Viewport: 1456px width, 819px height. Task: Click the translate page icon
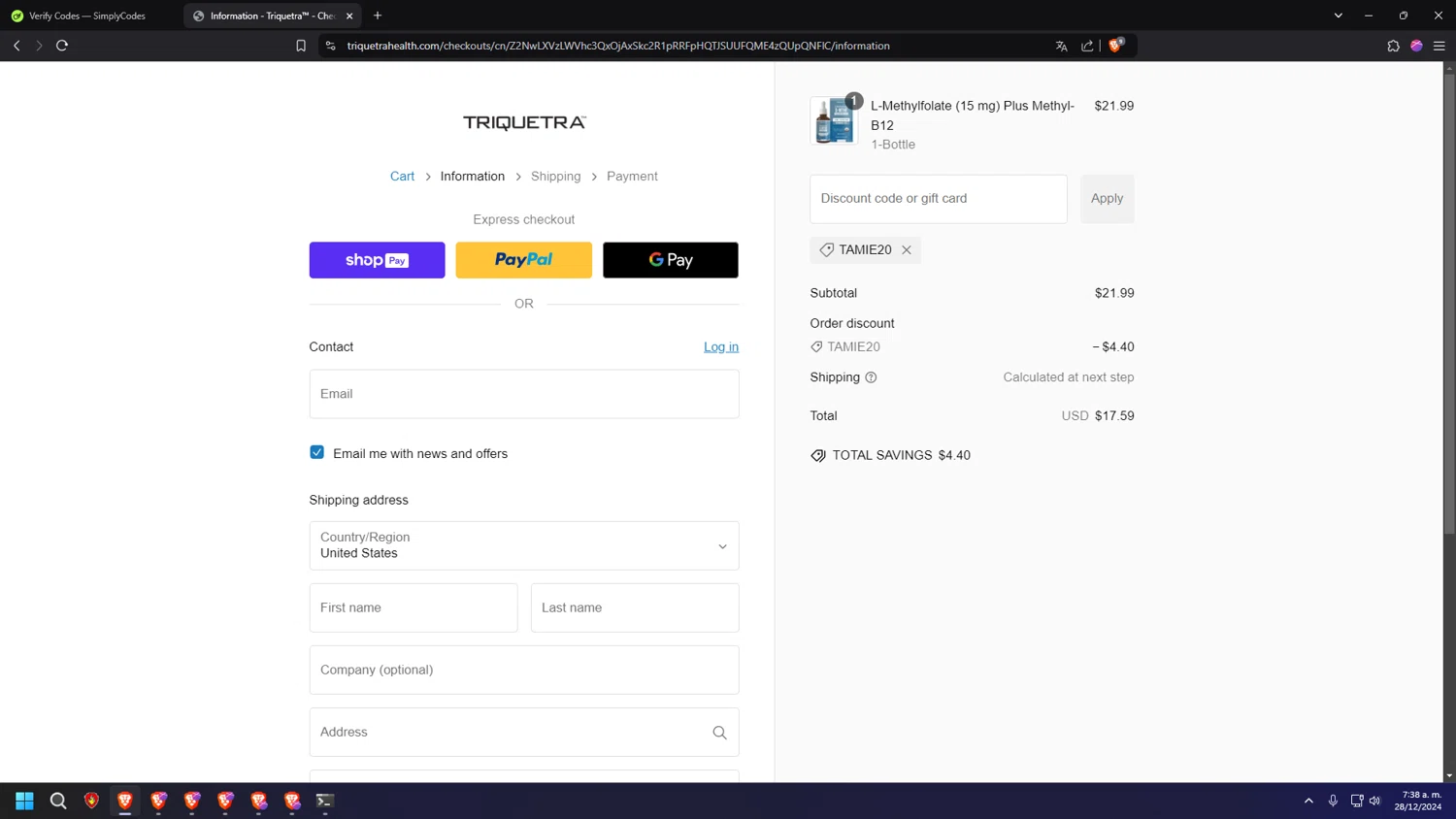[1061, 46]
